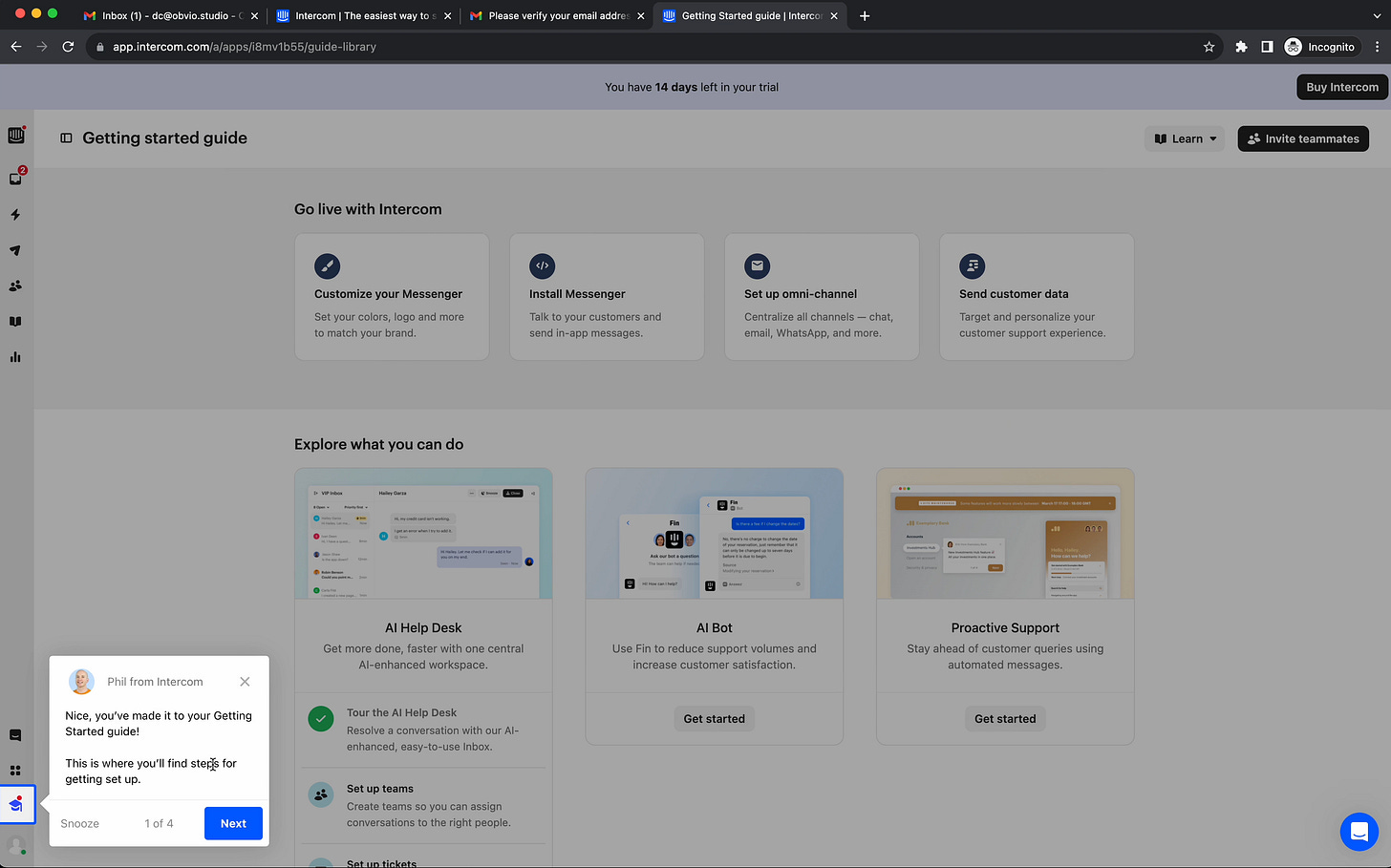Open the Send customer data card title
Viewport: 1391px width, 868px height.
pyautogui.click(x=1014, y=294)
